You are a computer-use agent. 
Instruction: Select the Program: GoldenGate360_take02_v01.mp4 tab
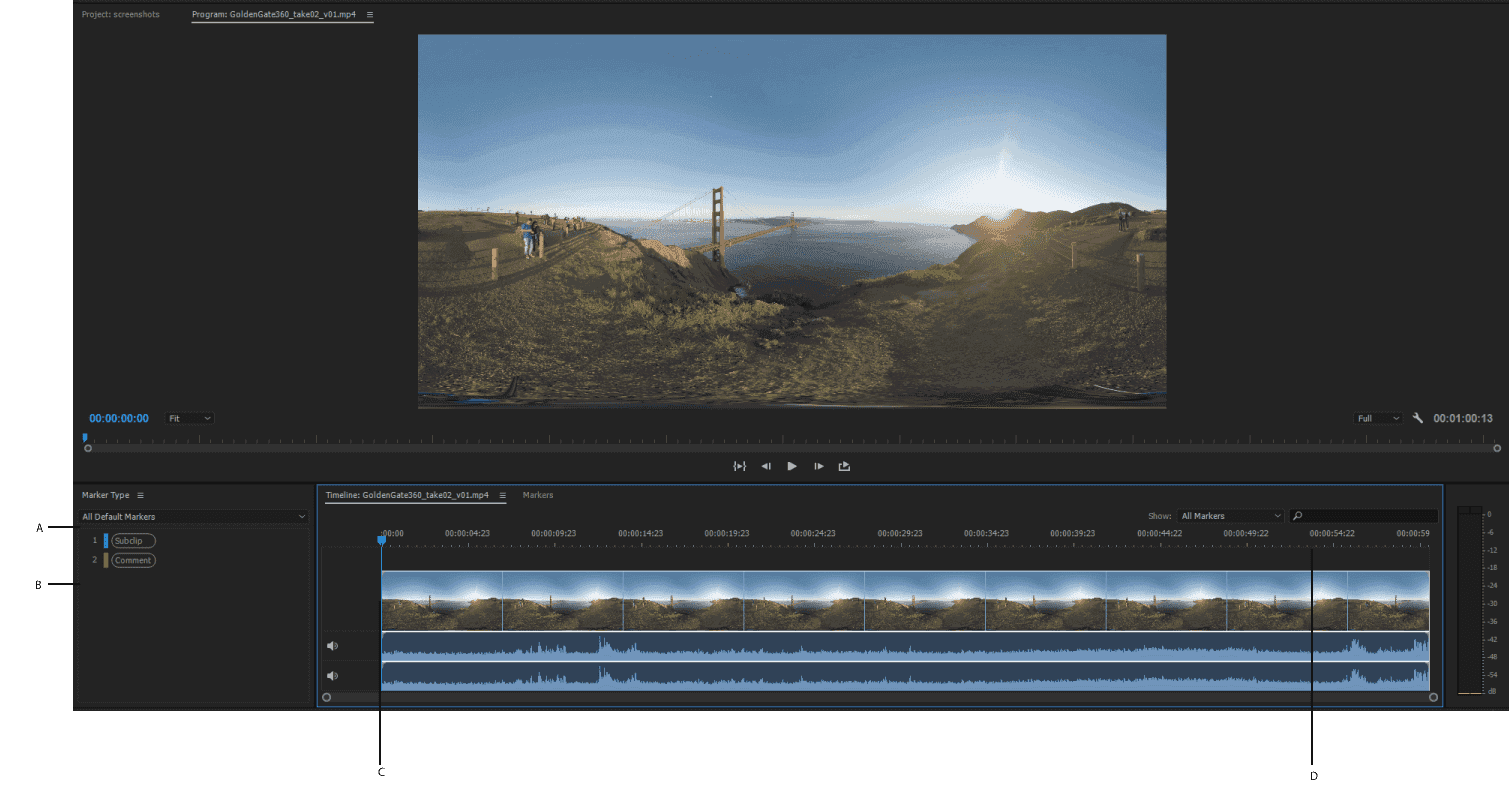(274, 15)
